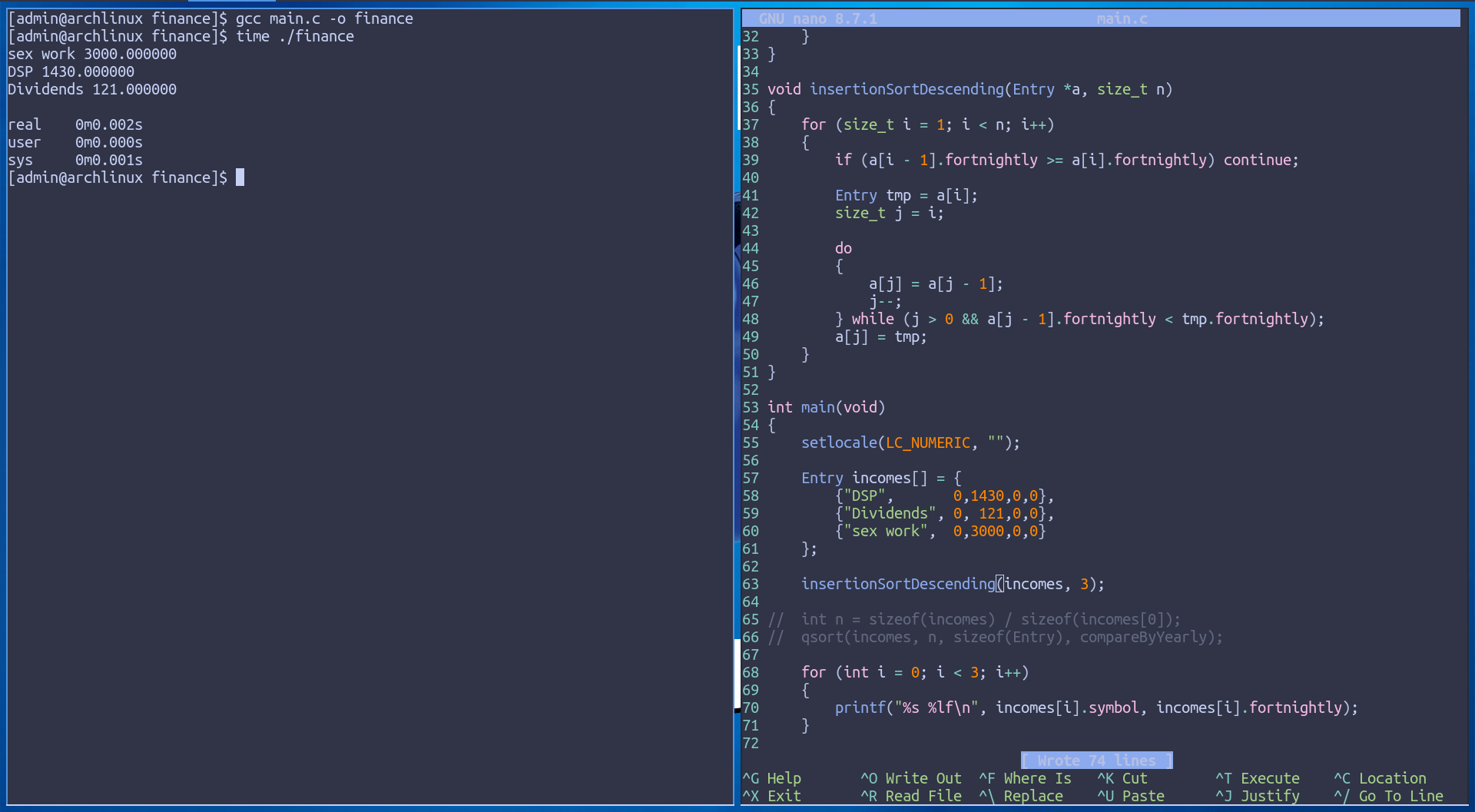Viewport: 1475px width, 812px height.
Task: Open the ^F Where Is search shortcut
Action: click(x=1025, y=778)
